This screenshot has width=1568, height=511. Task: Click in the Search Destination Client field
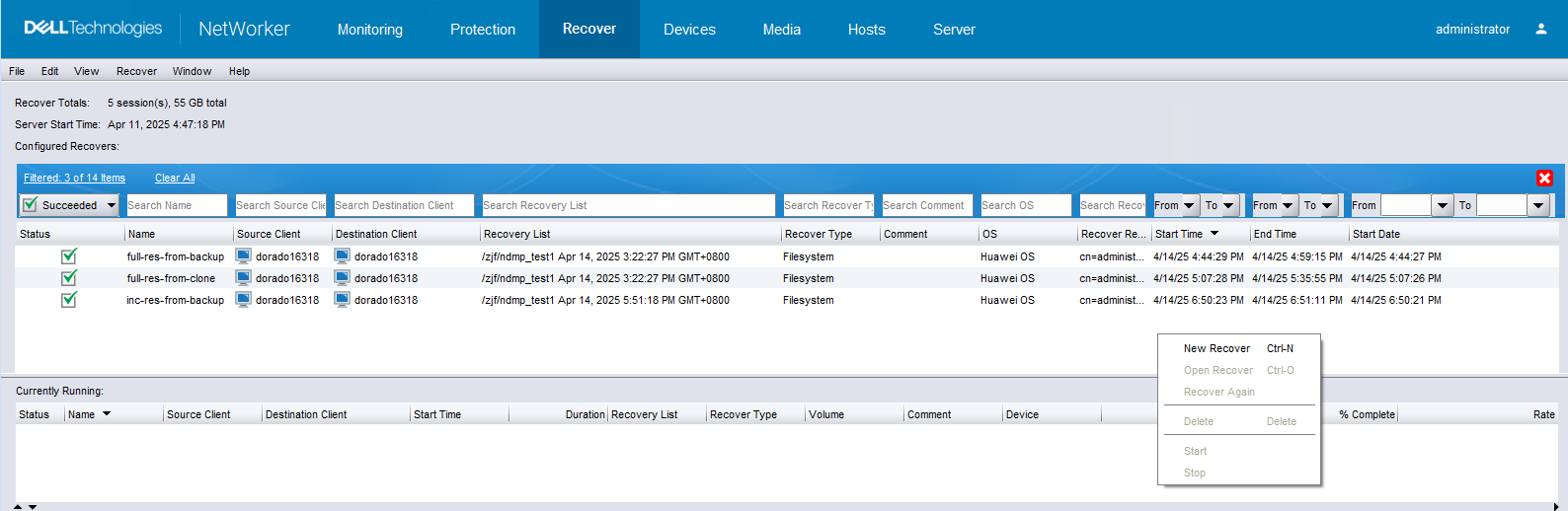tap(404, 205)
